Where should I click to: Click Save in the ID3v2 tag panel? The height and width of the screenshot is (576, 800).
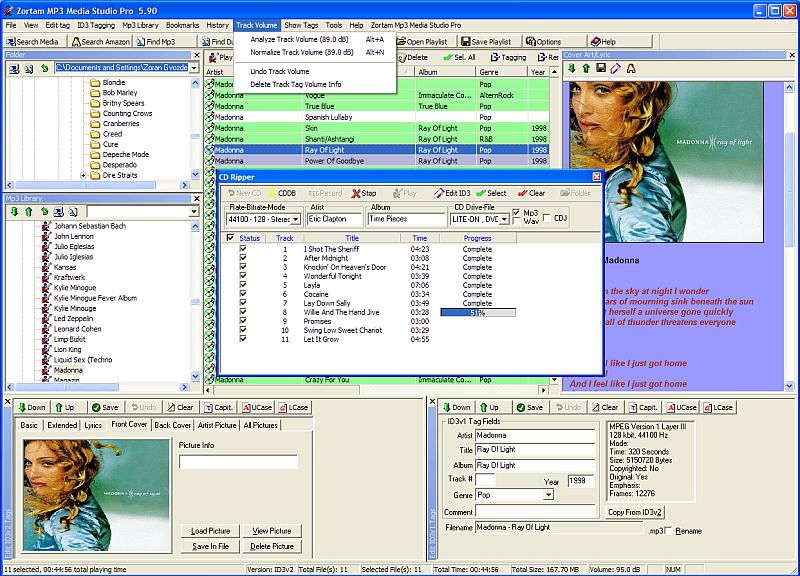[105, 407]
